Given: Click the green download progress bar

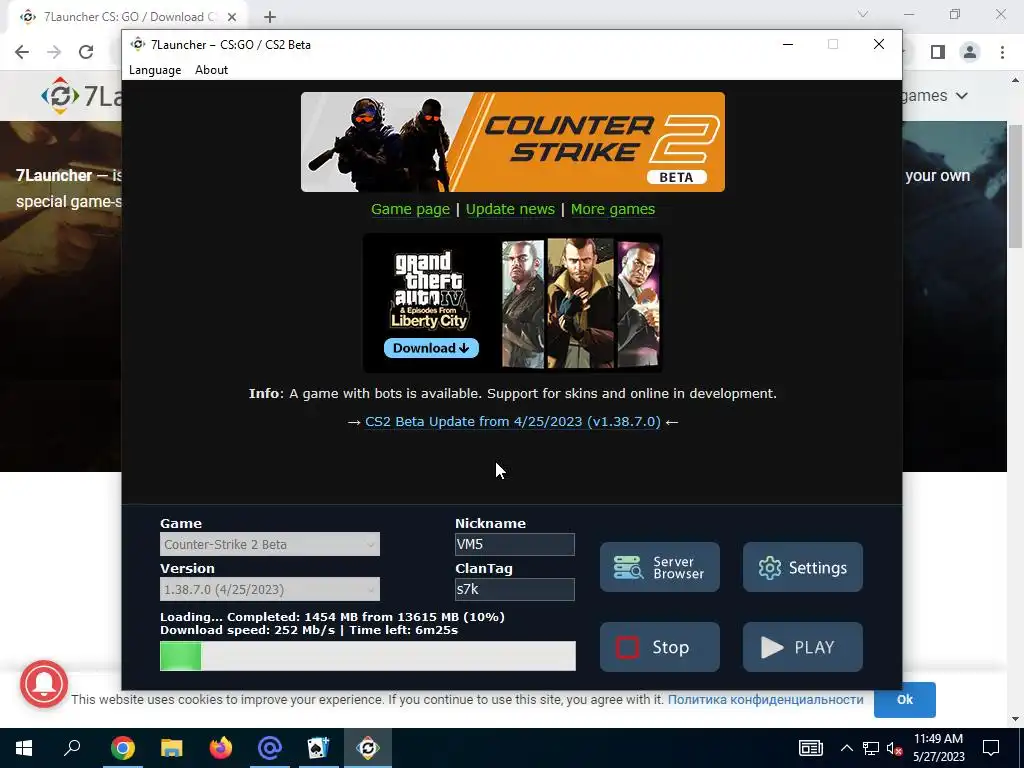Looking at the screenshot, I should tap(368, 656).
